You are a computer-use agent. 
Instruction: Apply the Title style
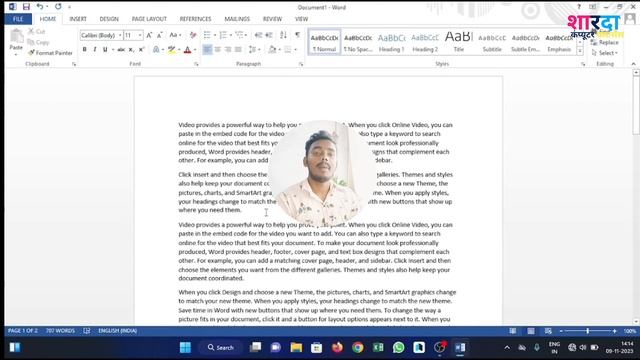[458, 42]
